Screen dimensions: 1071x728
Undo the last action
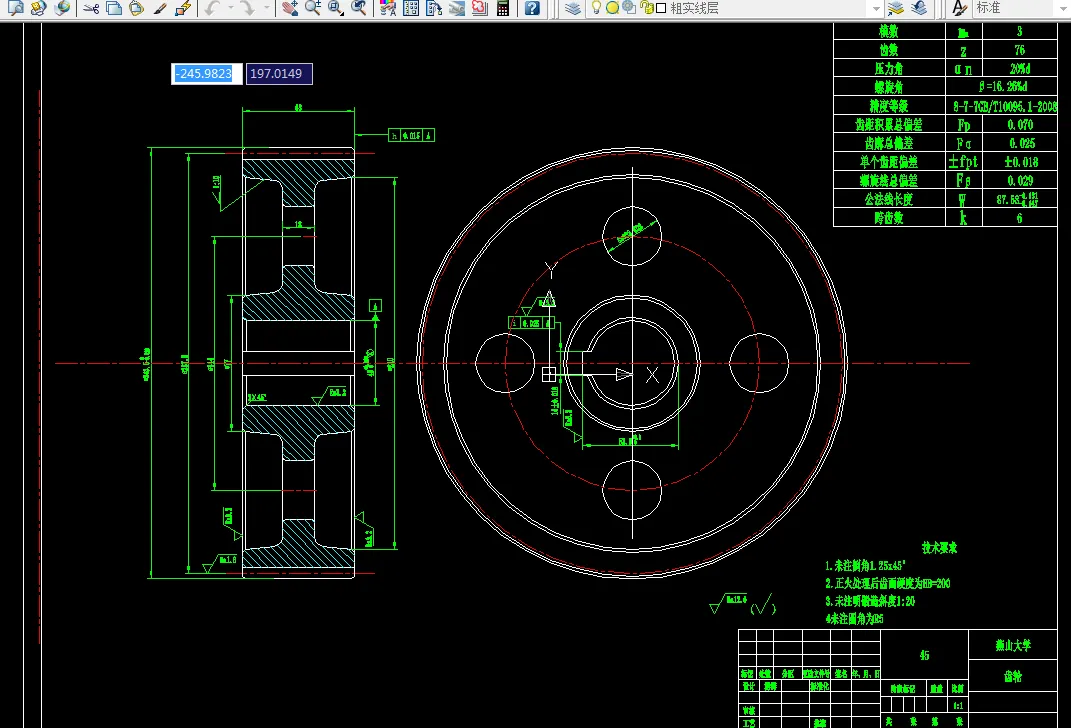(212, 8)
